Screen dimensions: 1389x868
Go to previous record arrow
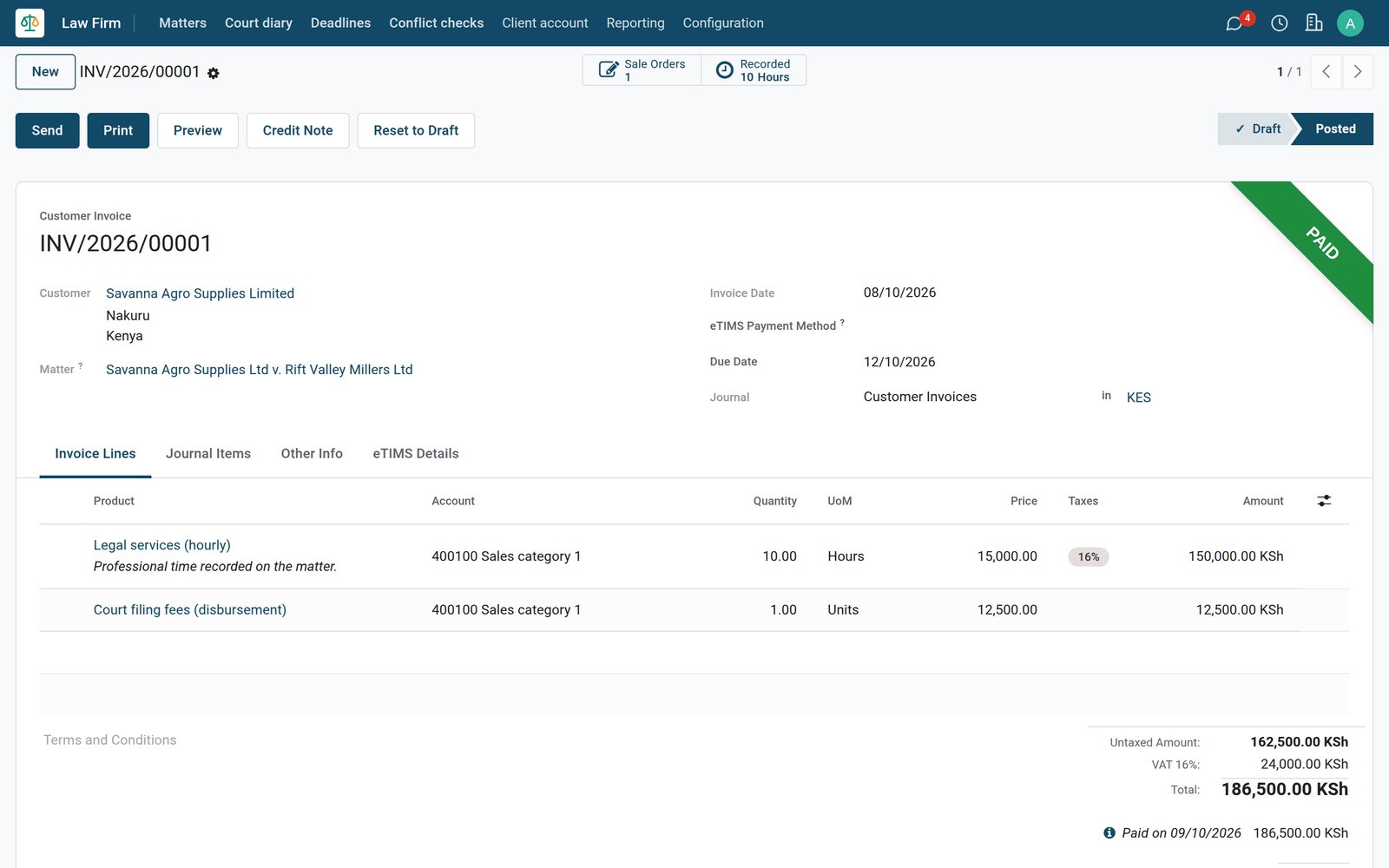coord(1326,72)
